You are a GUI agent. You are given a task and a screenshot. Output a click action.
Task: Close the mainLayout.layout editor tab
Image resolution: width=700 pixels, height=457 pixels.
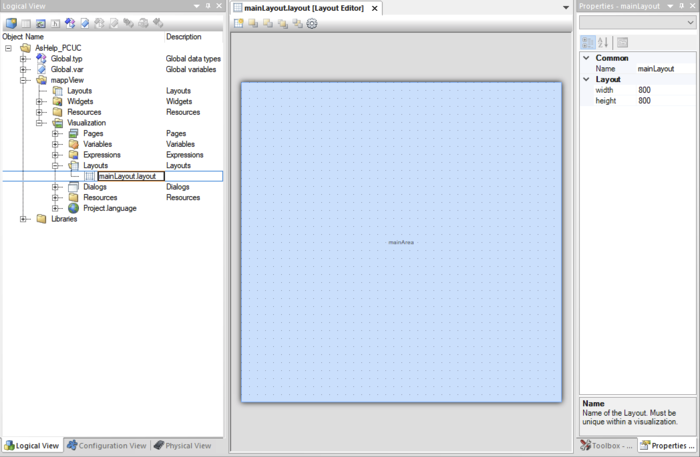pos(375,8)
